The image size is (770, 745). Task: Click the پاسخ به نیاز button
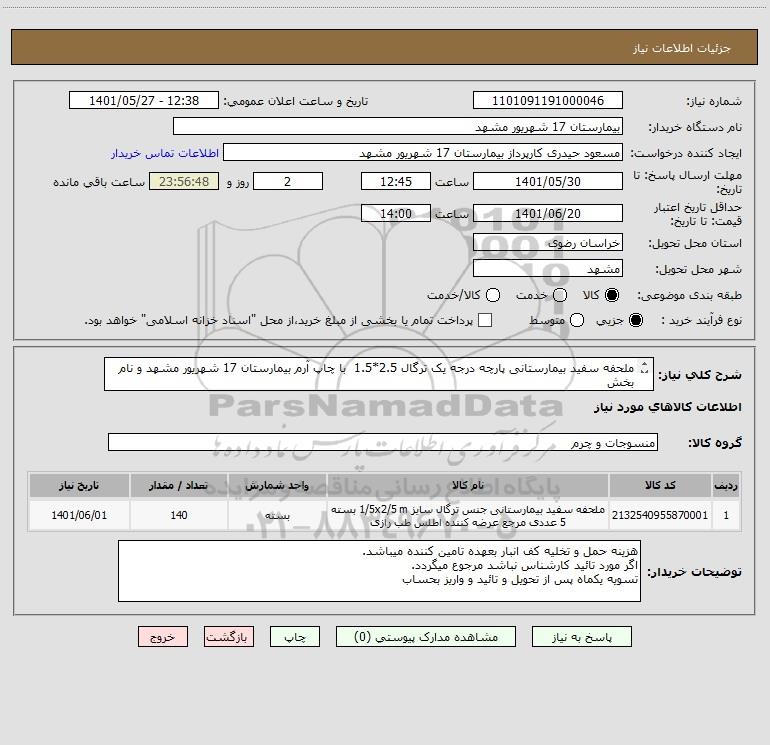coord(581,637)
